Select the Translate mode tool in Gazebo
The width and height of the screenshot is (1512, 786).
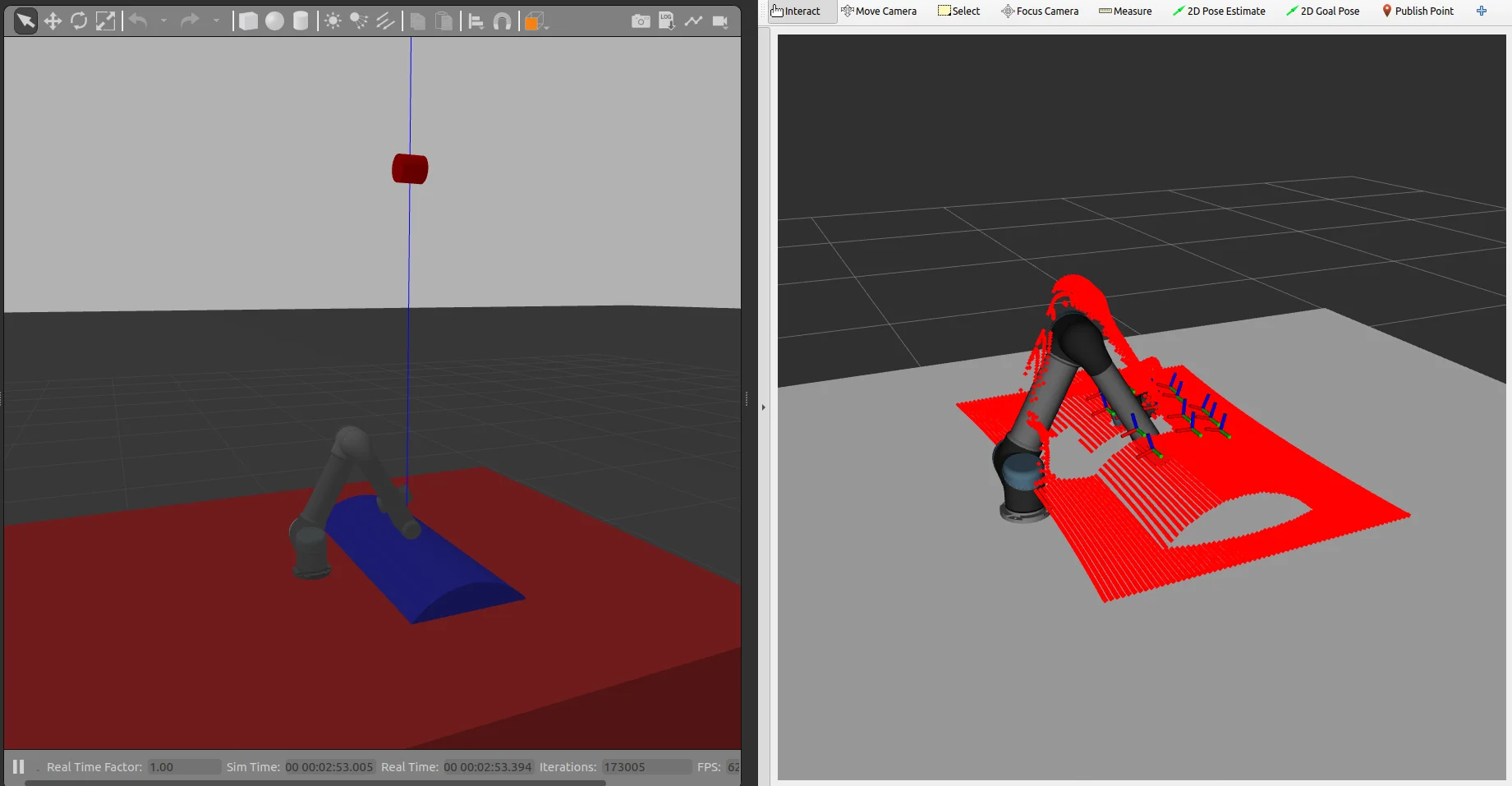[53, 21]
